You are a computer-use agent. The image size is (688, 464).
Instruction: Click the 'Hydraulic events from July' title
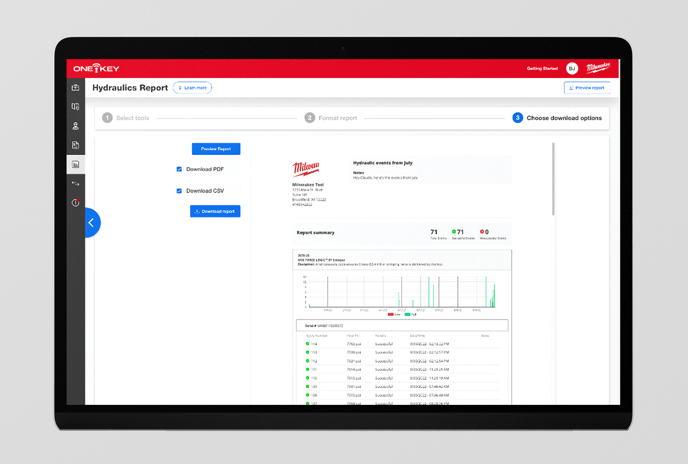(x=383, y=163)
